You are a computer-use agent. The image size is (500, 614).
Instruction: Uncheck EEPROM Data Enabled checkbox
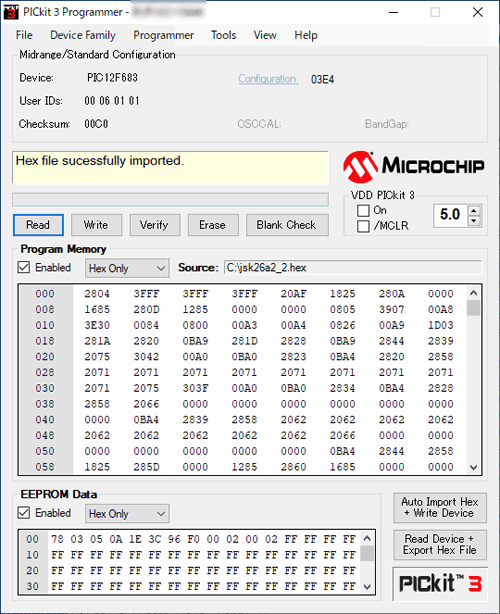click(x=24, y=513)
